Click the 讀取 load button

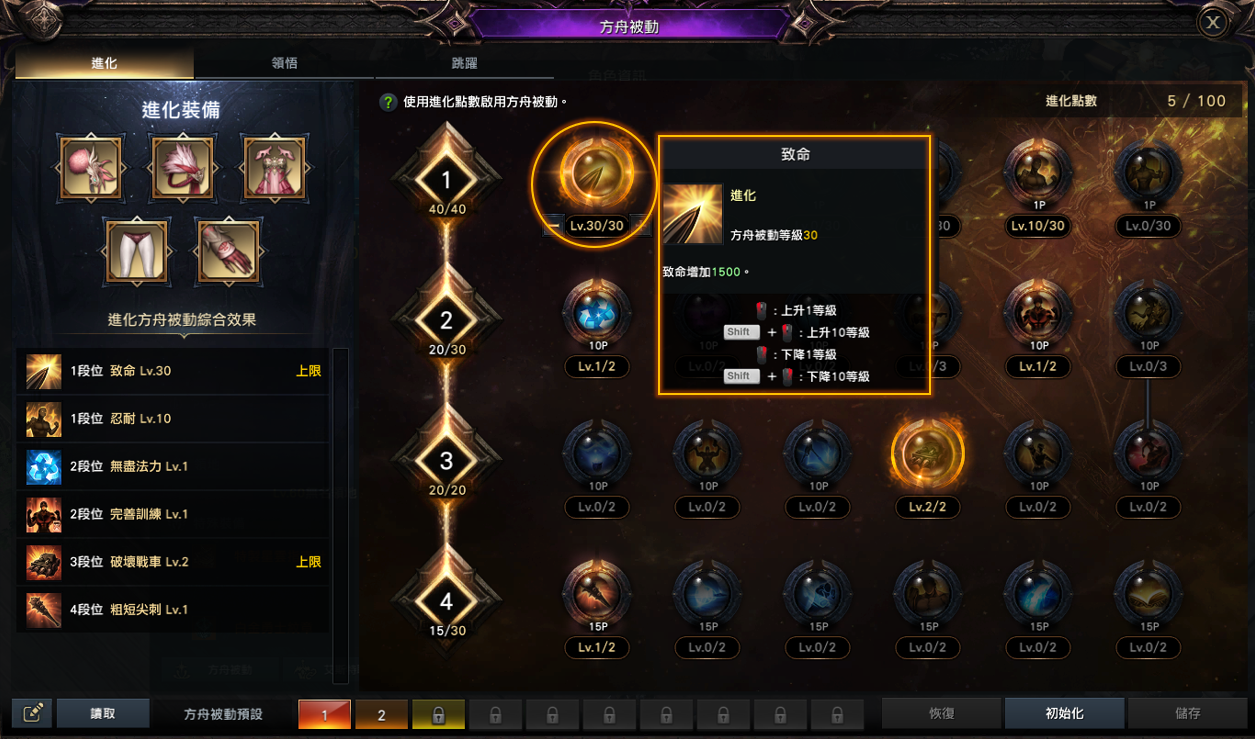(103, 713)
